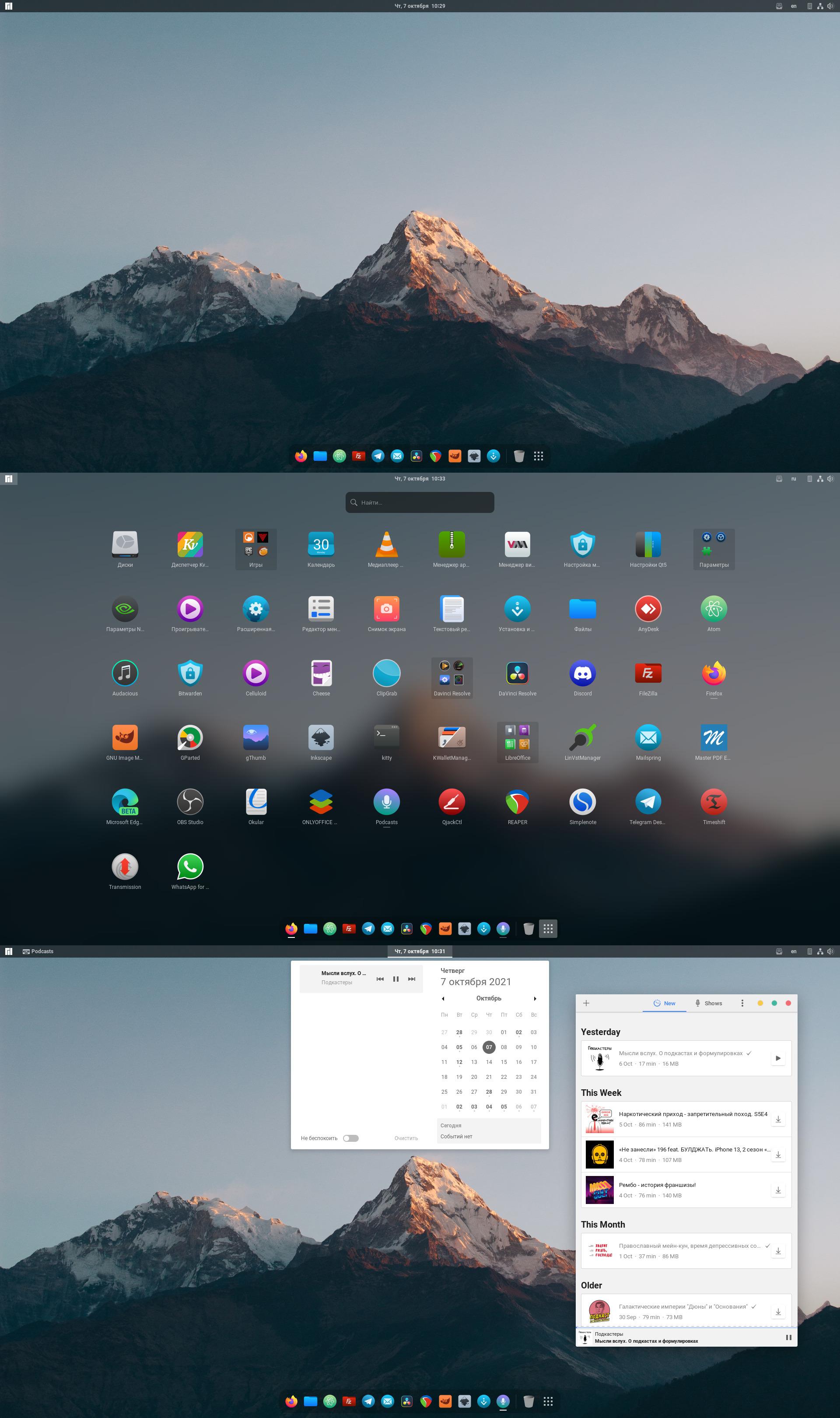This screenshot has height=1418, width=840.
Task: Open the three-dot menu in Podcasts
Action: [x=742, y=1003]
